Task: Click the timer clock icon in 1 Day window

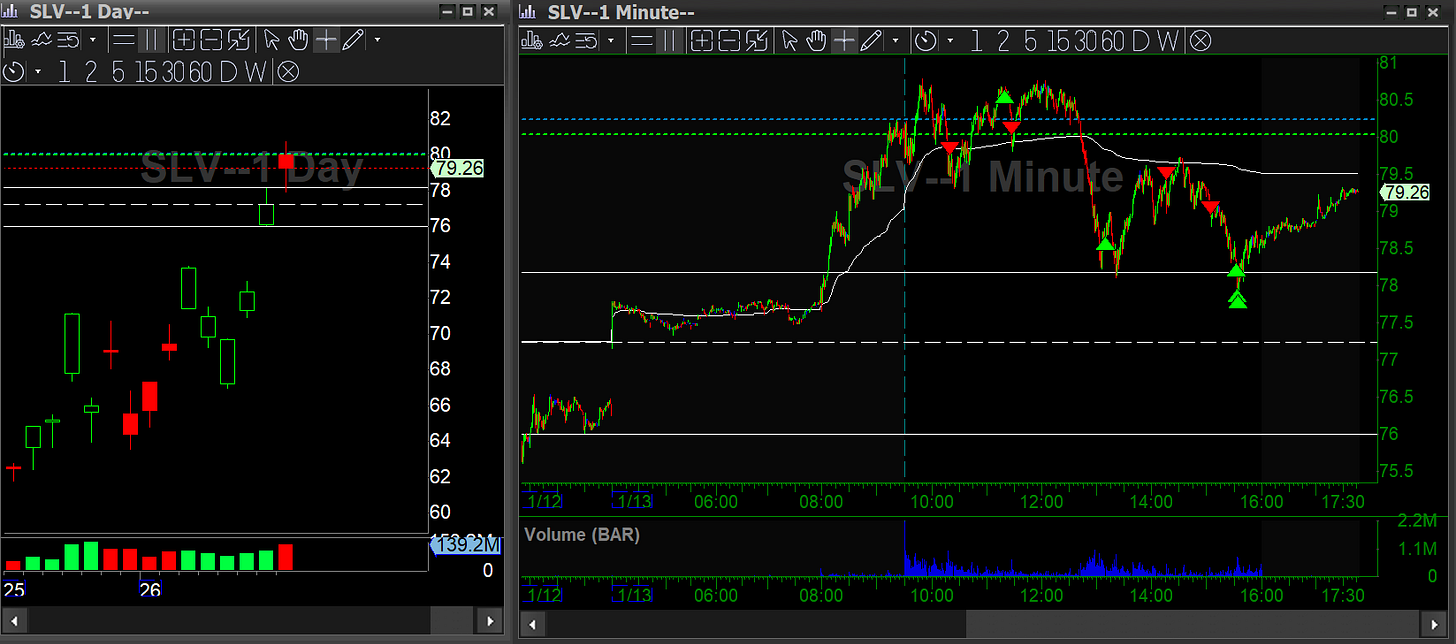Action: (x=13, y=71)
